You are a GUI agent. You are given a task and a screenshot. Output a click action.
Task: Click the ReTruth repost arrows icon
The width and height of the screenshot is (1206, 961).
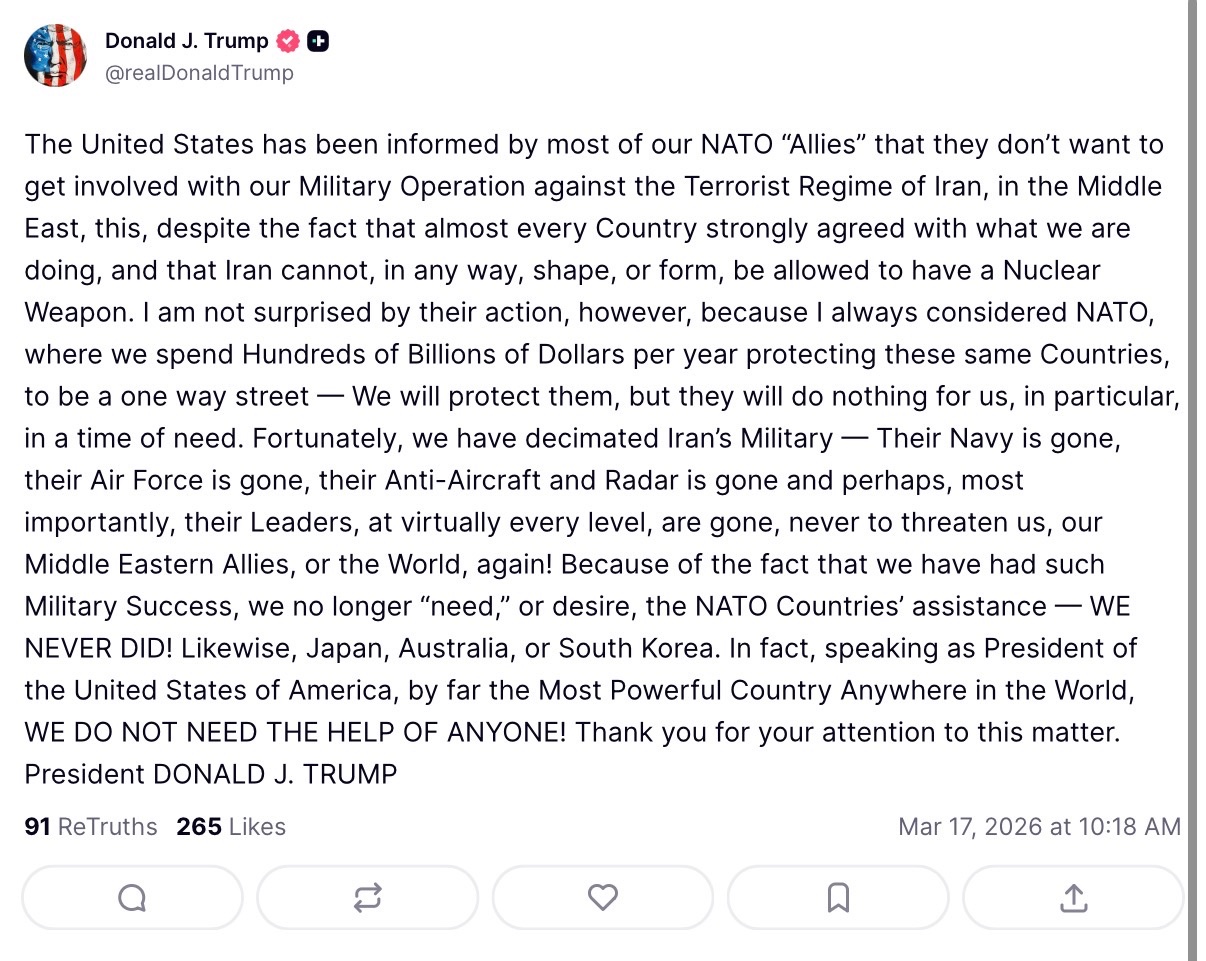point(367,898)
